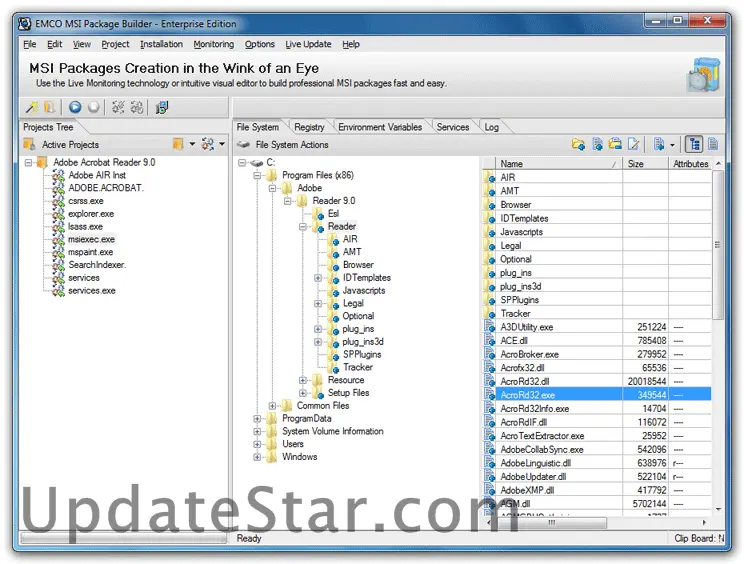Click the second greyed gears toolbar icon
Image resolution: width=744 pixels, height=564 pixels.
point(137,107)
